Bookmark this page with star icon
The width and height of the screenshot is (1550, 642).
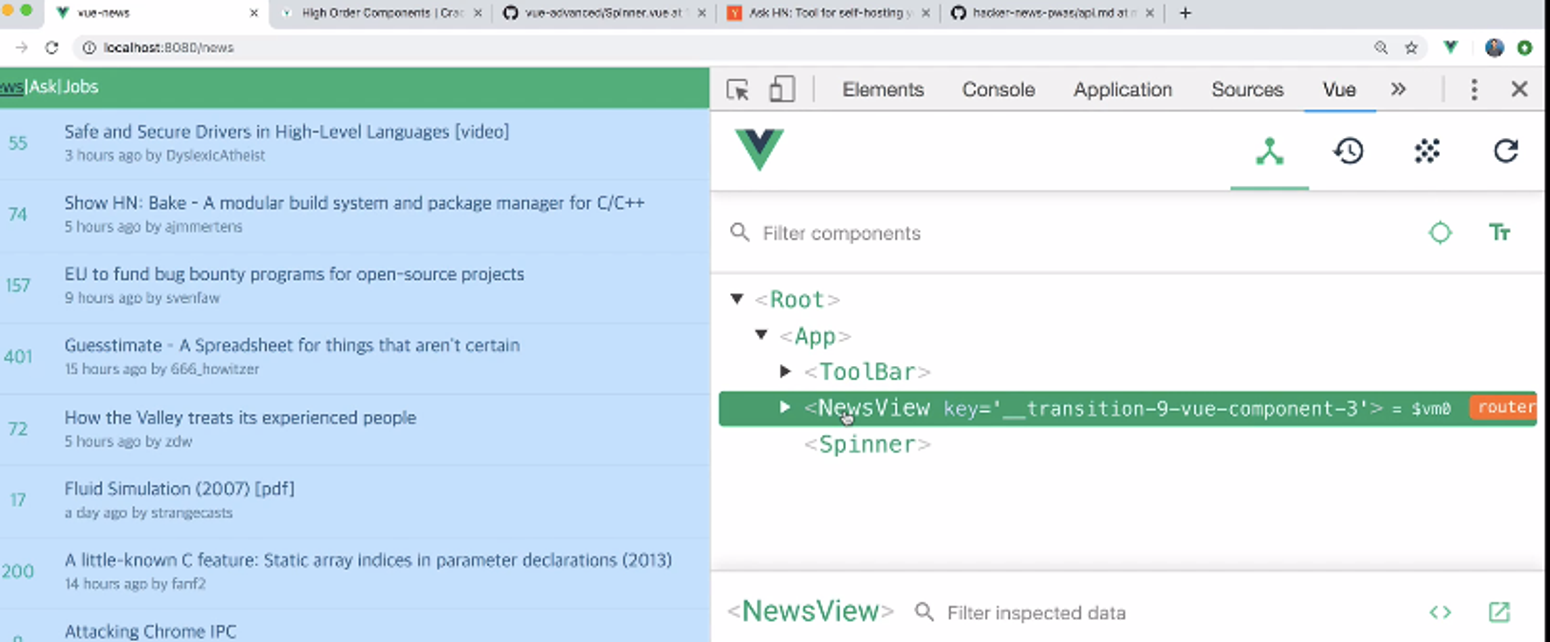pos(1412,47)
